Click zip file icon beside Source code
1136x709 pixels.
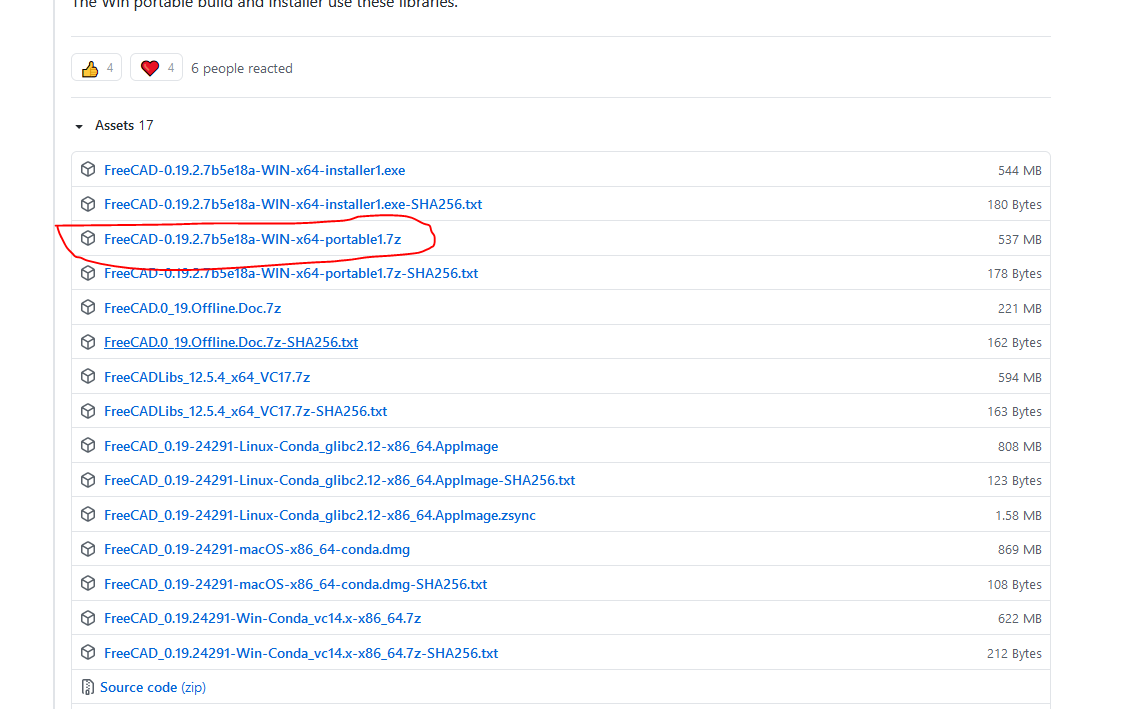pos(88,687)
